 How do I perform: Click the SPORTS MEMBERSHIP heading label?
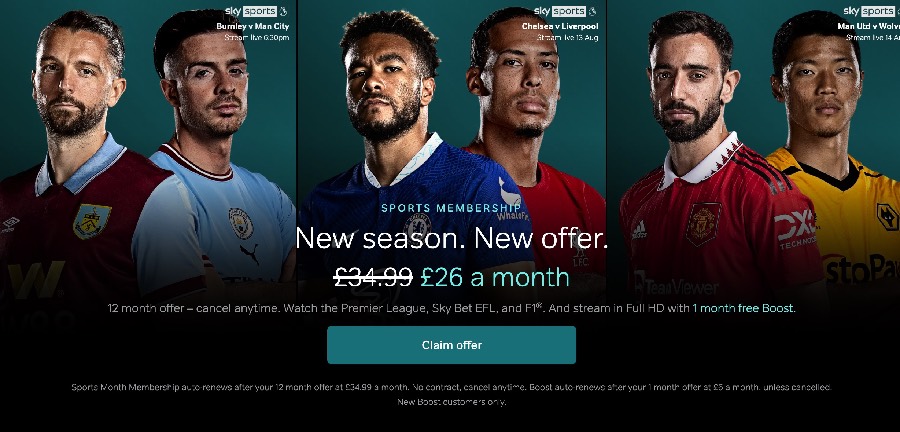click(451, 208)
